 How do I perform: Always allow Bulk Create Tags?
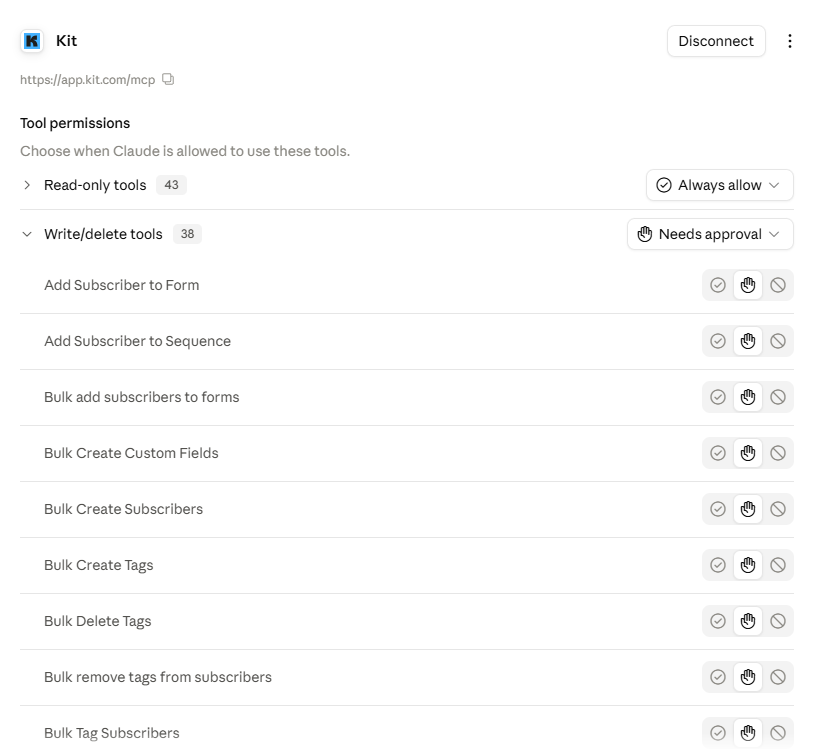(x=718, y=565)
